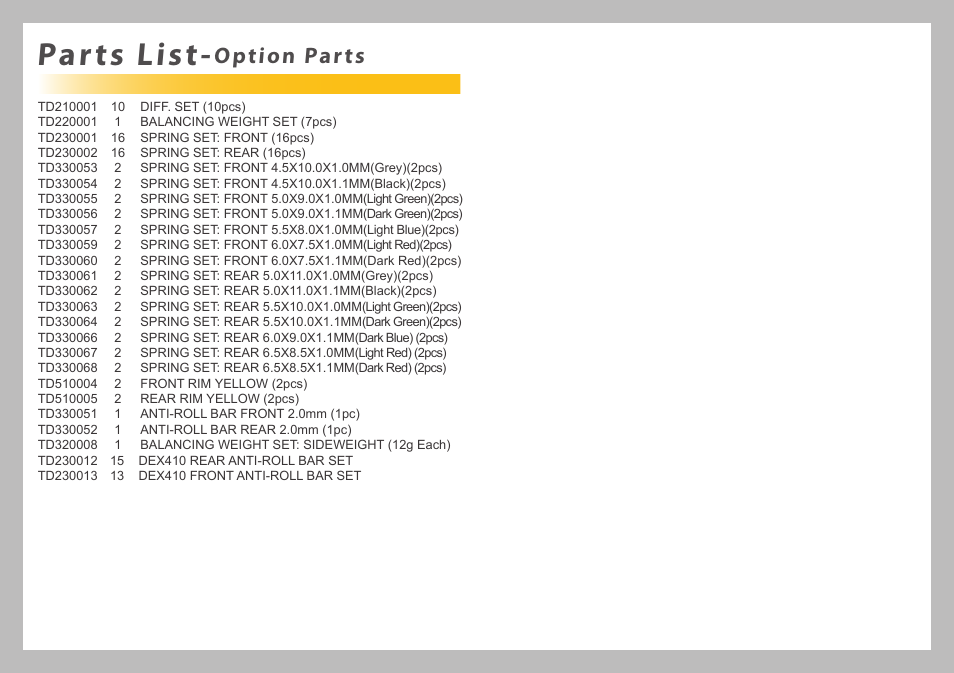The height and width of the screenshot is (673, 954).
Task: Click front spring 6.0X7.5X1.1MM(Dark Red) entry
Action: [301, 261]
